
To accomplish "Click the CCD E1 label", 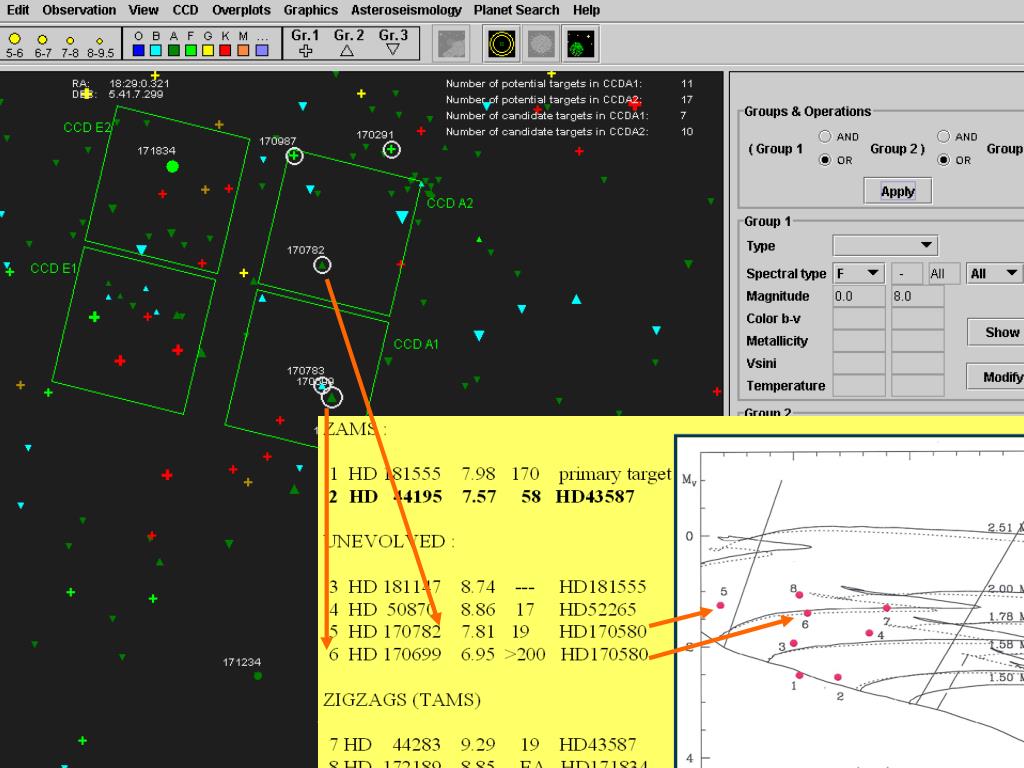I will pos(53,268).
